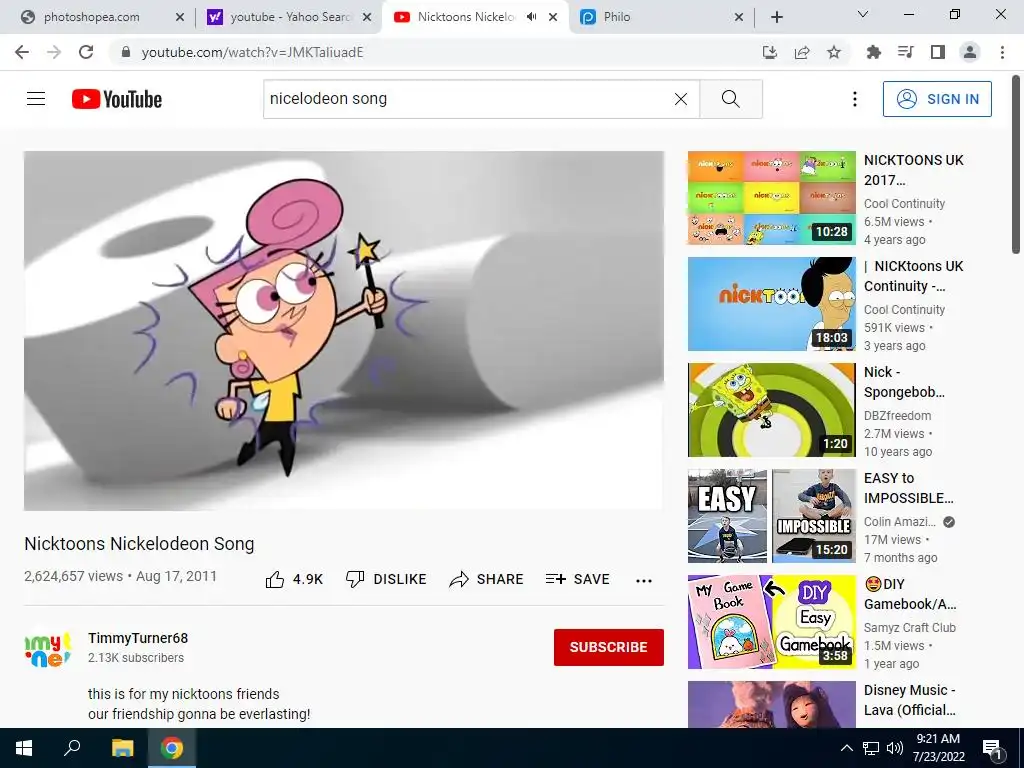Expand the tab search chevron
Image resolution: width=1024 pixels, height=768 pixels.
(863, 14)
